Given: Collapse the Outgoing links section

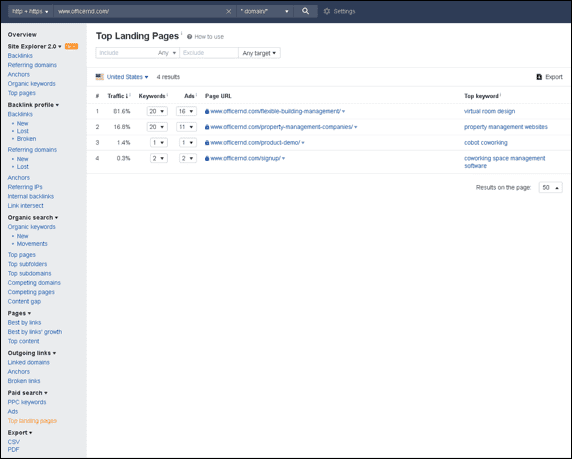Looking at the screenshot, I should 32,353.
